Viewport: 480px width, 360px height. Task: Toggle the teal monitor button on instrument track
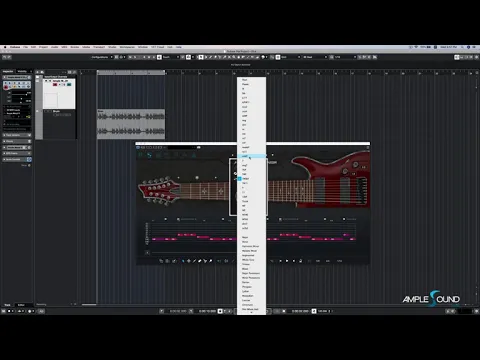pos(69,84)
